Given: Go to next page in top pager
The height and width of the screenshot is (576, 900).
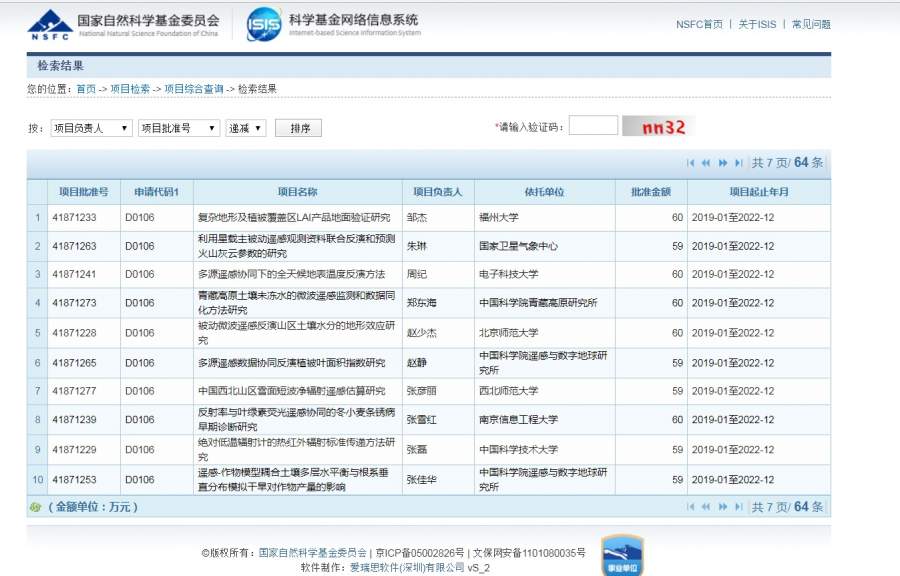Looking at the screenshot, I should (x=723, y=163).
